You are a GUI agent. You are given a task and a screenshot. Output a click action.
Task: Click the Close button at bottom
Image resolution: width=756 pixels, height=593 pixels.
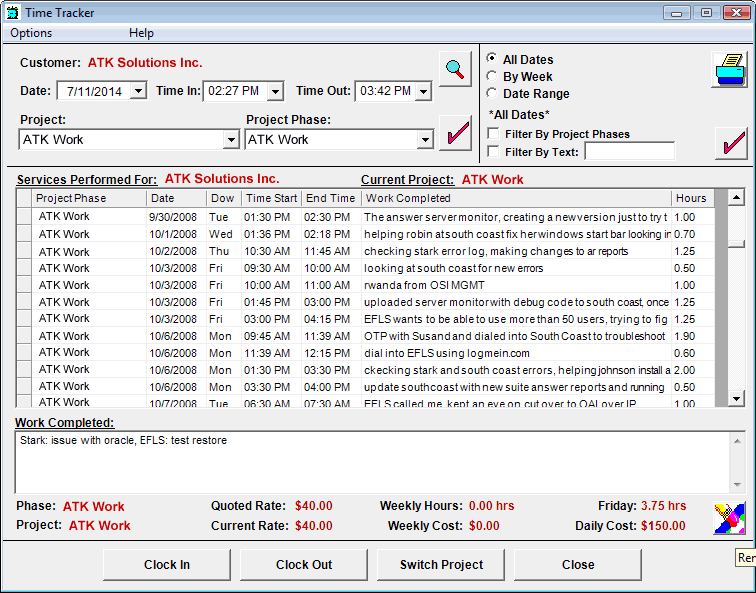click(x=578, y=565)
